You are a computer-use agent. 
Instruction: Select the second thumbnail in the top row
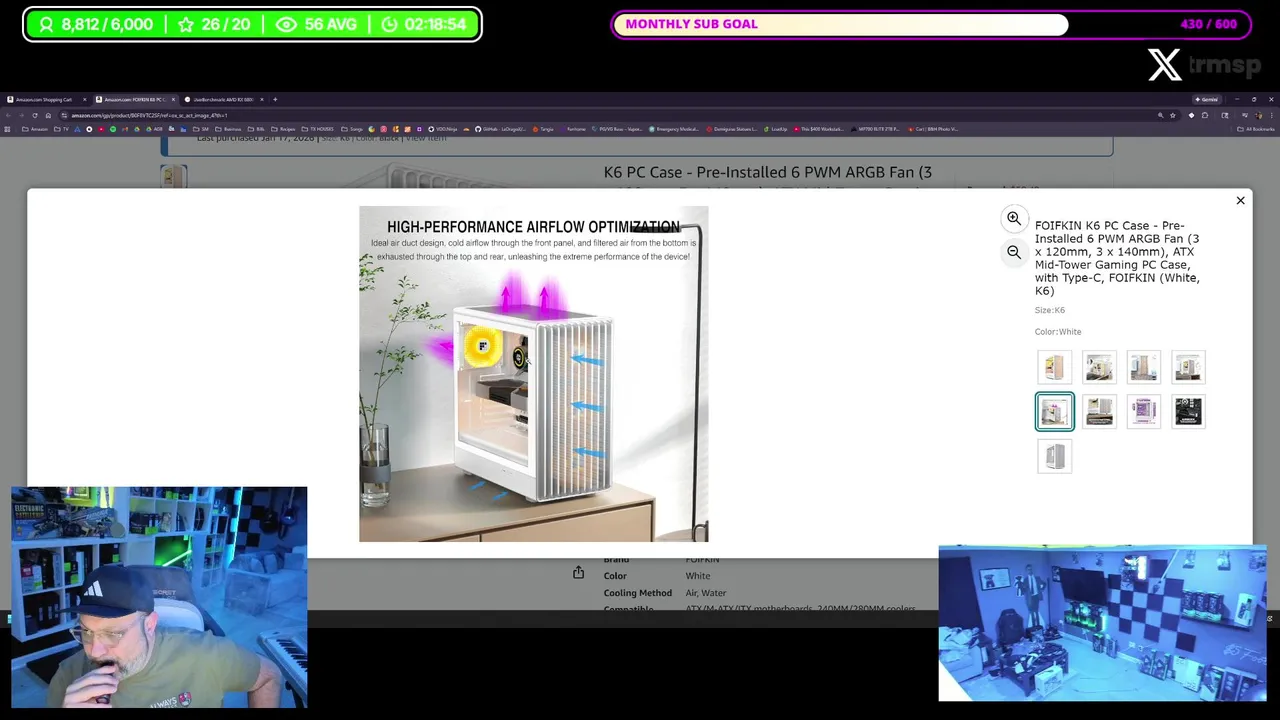[x=1099, y=367]
